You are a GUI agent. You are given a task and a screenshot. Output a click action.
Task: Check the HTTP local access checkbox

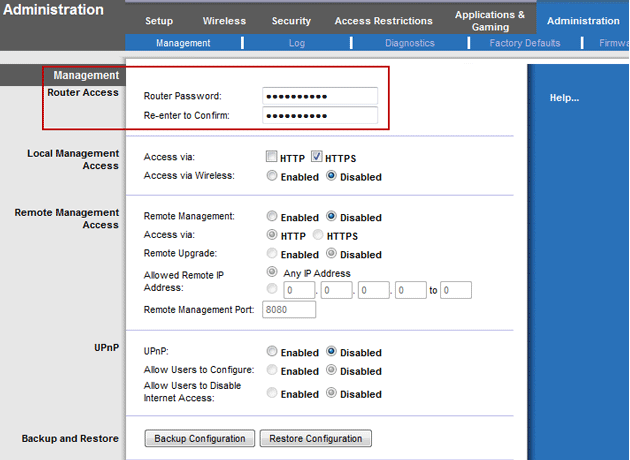tap(272, 158)
